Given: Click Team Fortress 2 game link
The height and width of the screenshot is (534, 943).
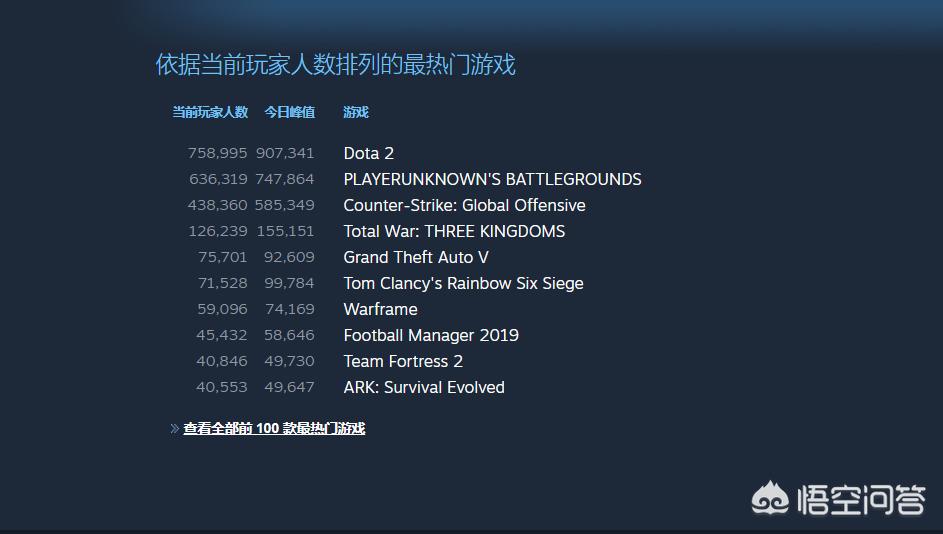Looking at the screenshot, I should point(403,361).
